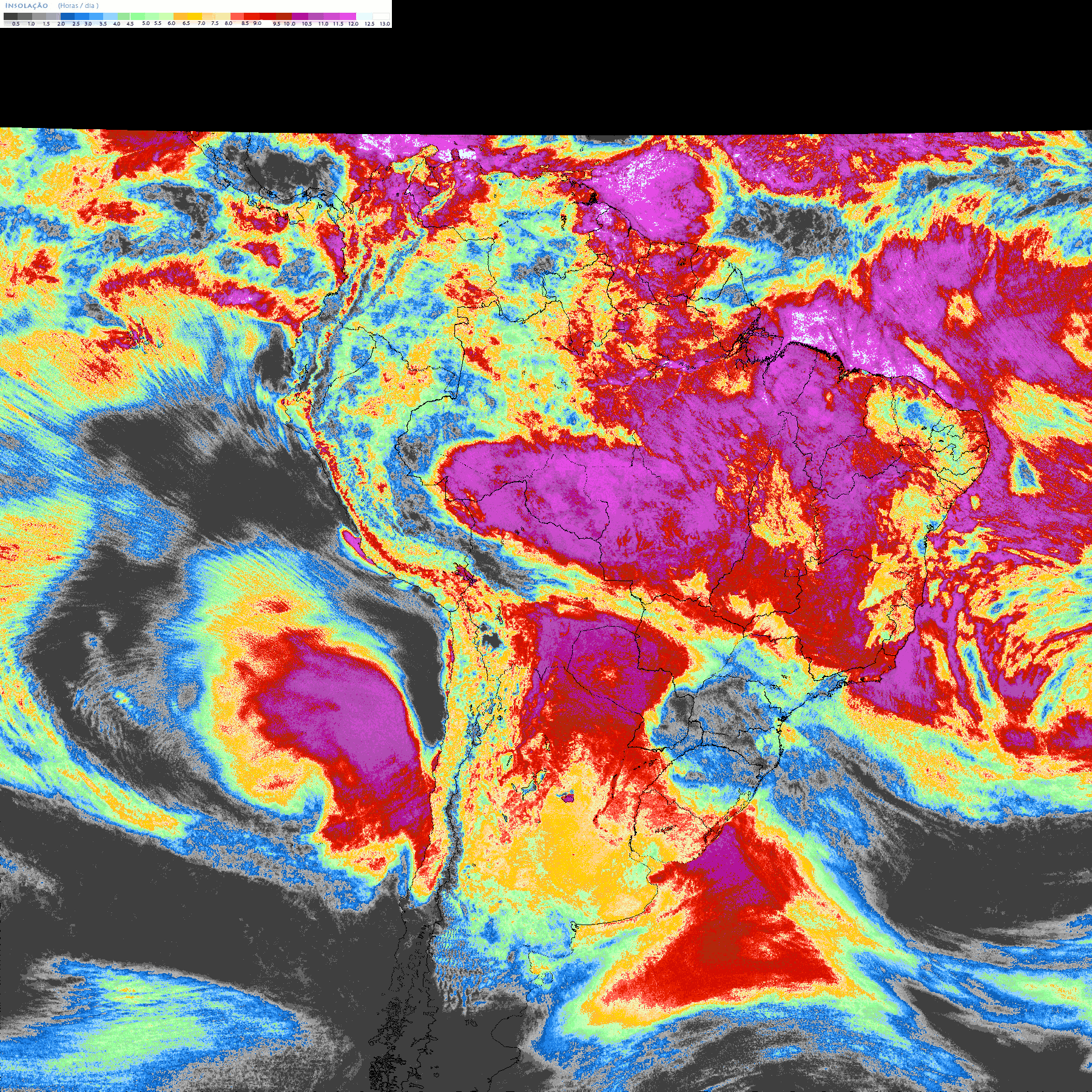The height and width of the screenshot is (1092, 1092).
Task: Click the 8.0 legend value
Action: (x=228, y=23)
